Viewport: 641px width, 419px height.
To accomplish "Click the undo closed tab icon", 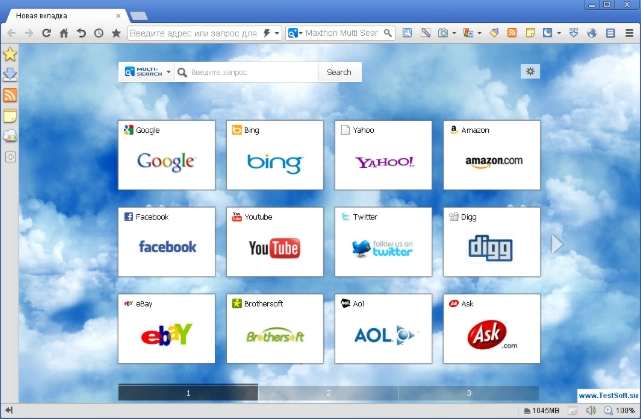I will pyautogui.click(x=81, y=33).
